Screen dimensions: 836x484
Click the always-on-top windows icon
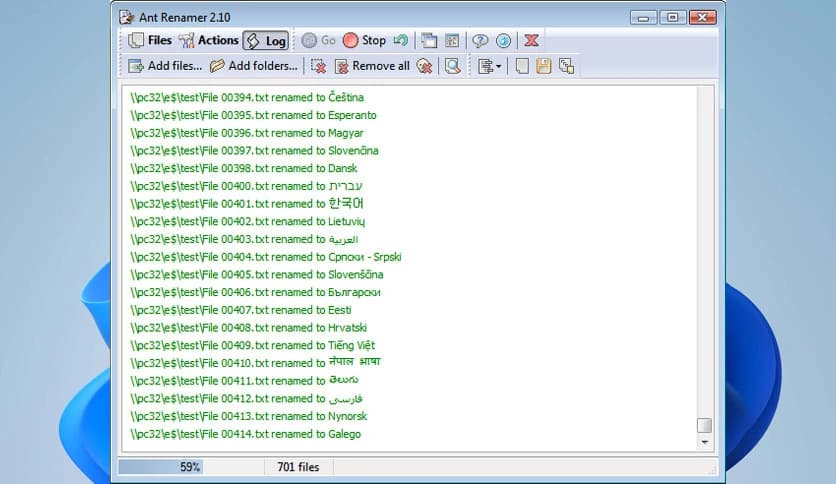tap(429, 41)
